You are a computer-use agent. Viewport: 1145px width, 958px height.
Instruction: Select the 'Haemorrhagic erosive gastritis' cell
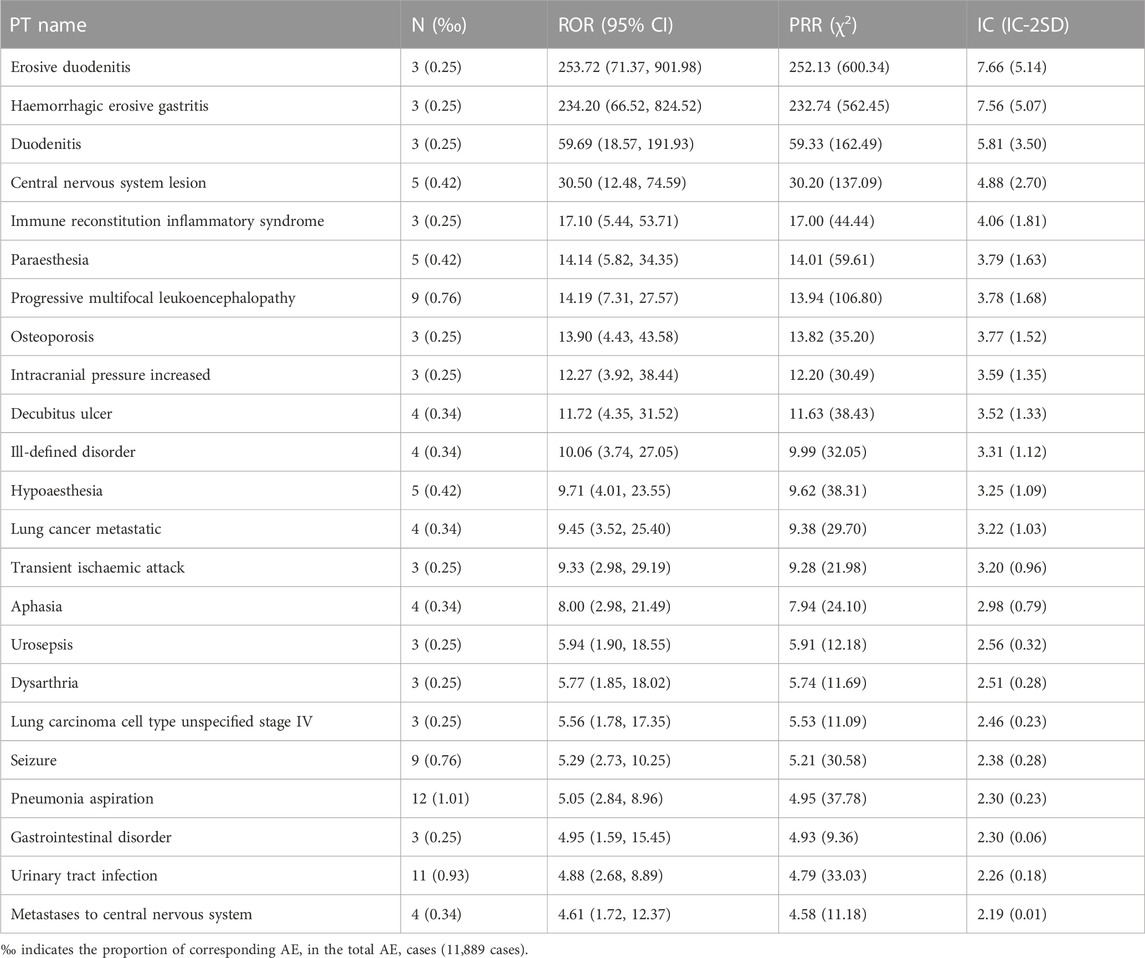pyautogui.click(x=110, y=106)
